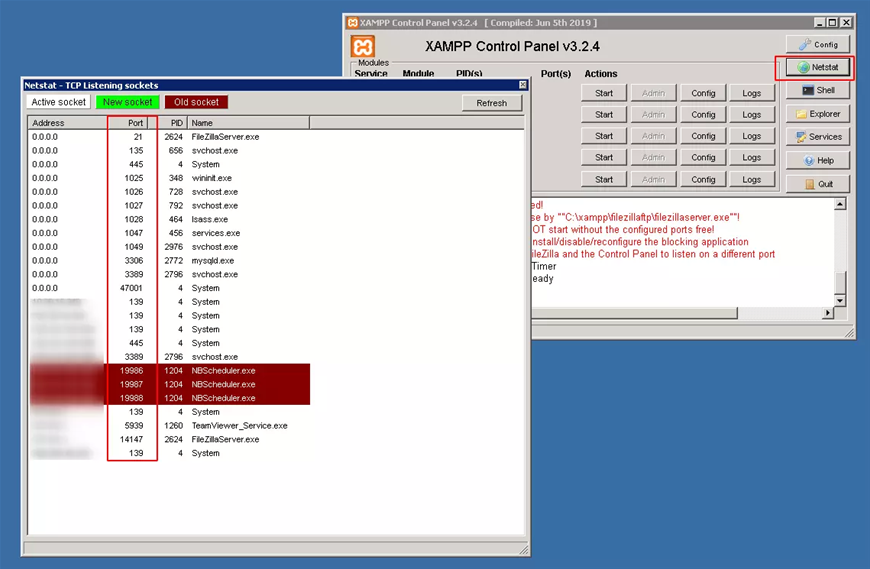
Task: Sort by Port column header
Action: pos(128,123)
